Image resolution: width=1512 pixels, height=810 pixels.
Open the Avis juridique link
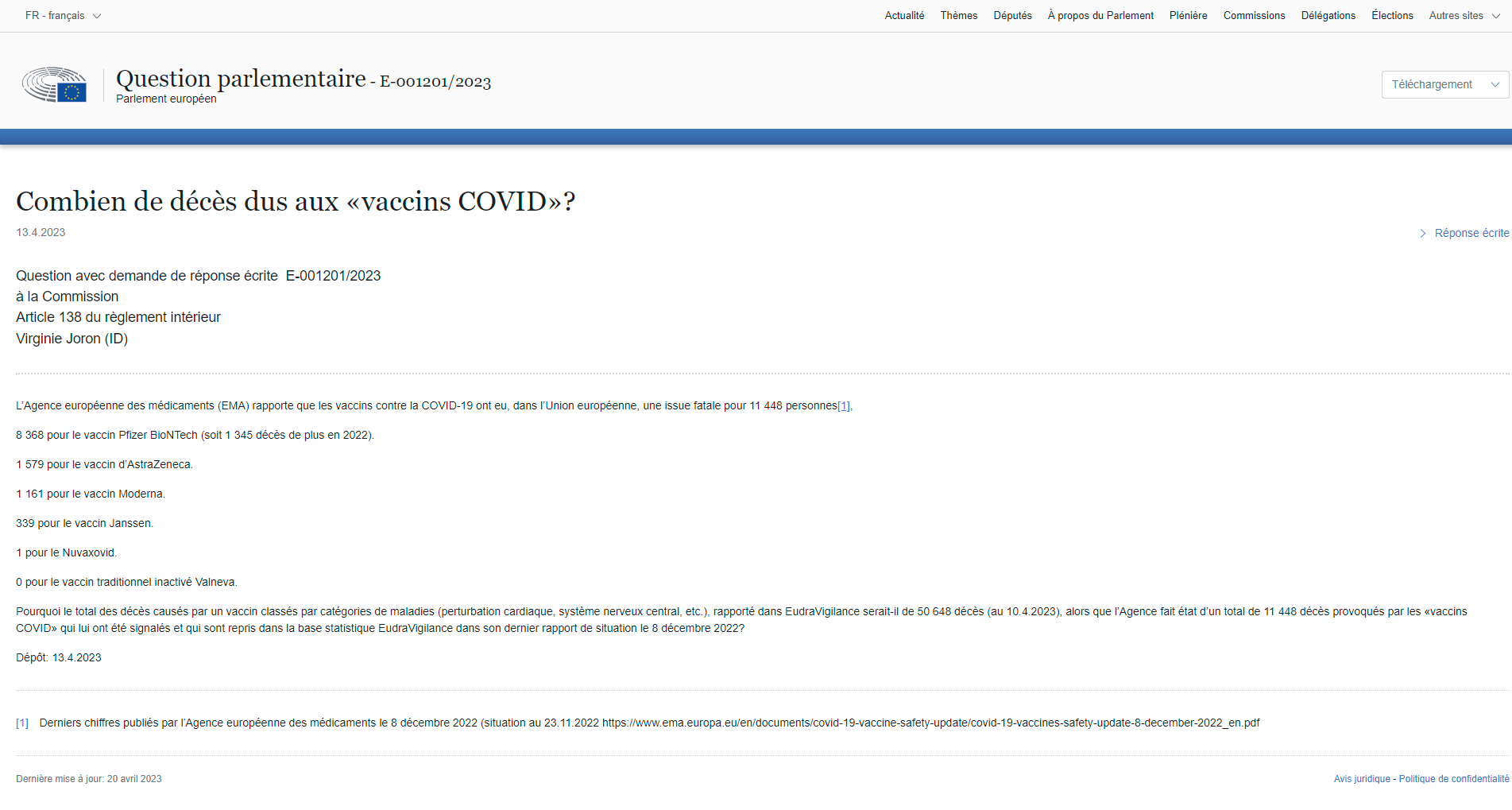(x=1362, y=779)
